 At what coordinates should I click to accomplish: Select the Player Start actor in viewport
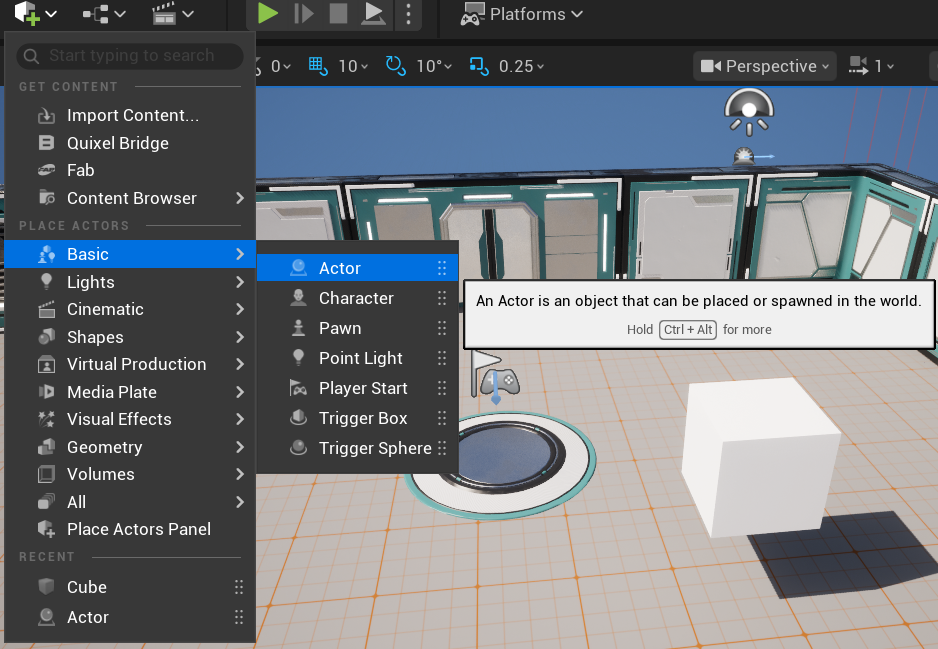pos(495,376)
